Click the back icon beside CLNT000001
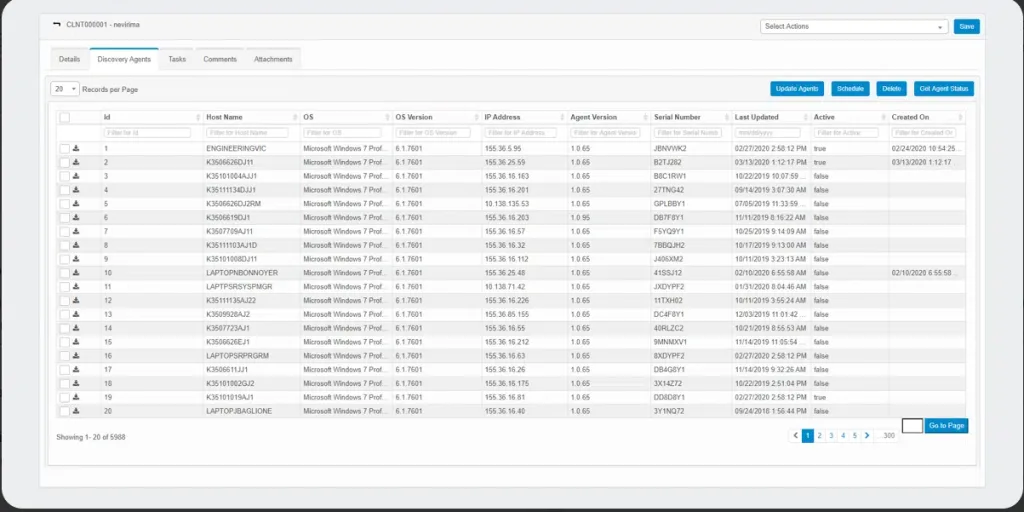Screen dimensions: 1024x512 click(x=57, y=25)
